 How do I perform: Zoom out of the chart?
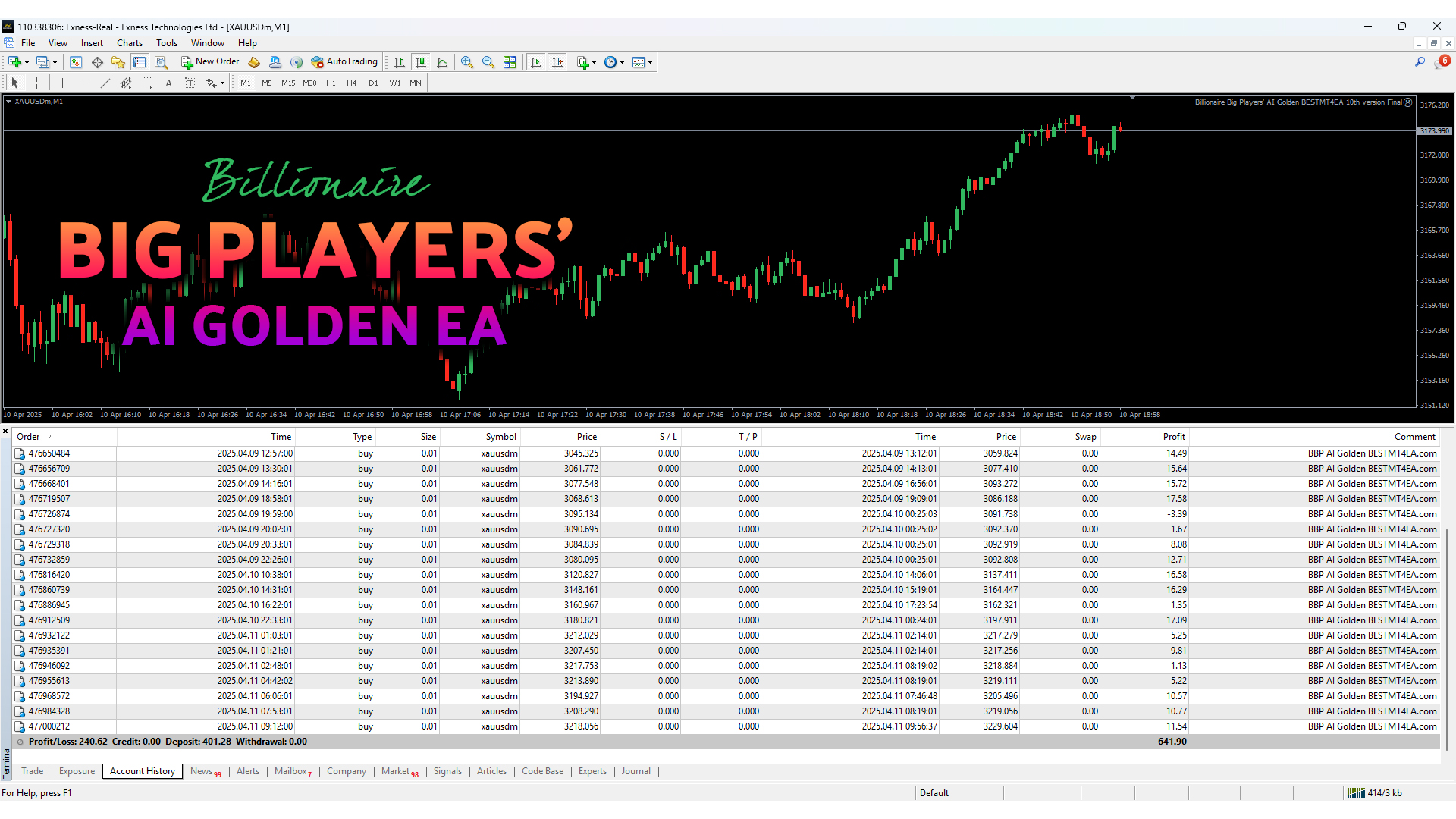tap(488, 62)
